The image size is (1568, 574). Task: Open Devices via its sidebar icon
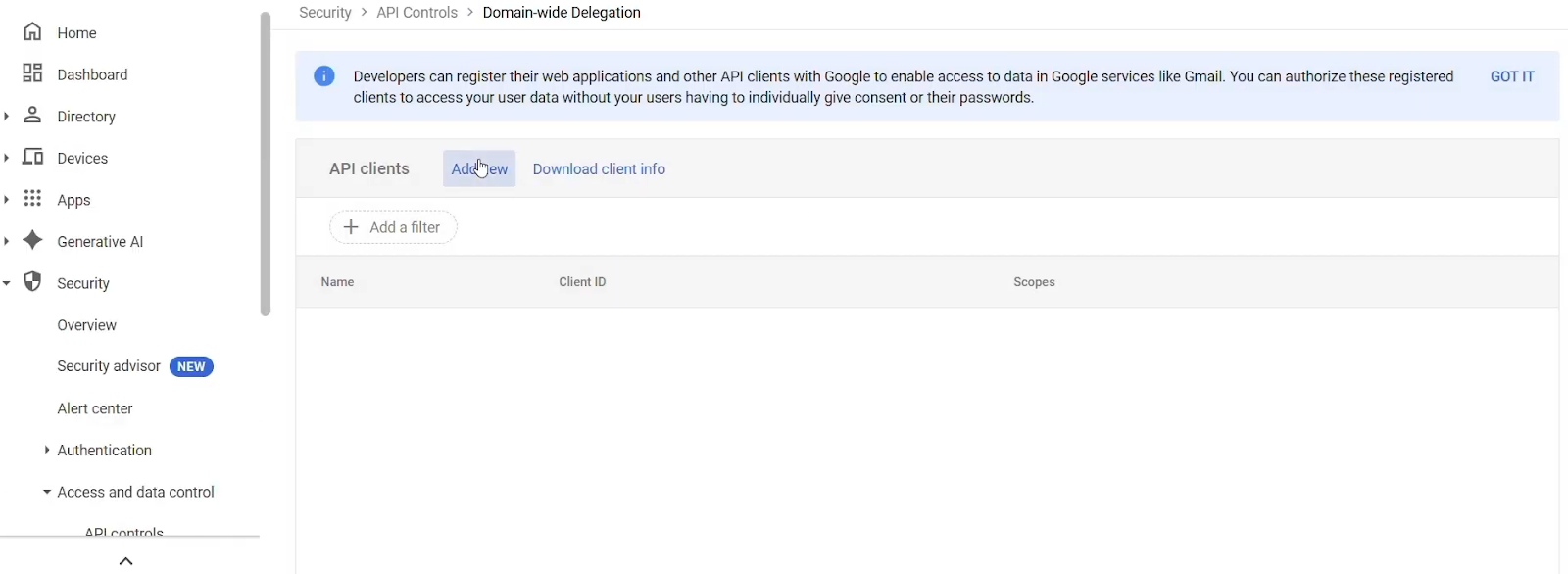[32, 157]
